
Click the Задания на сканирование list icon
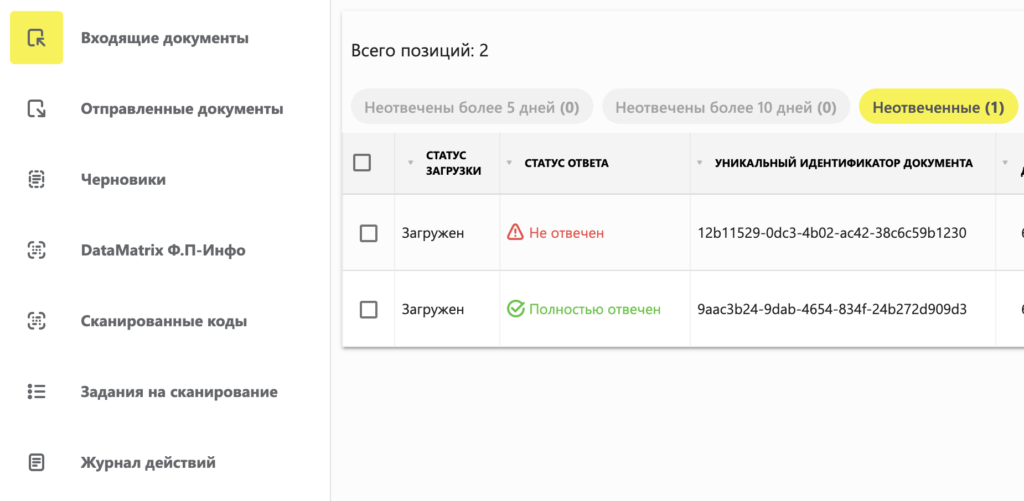point(36,392)
